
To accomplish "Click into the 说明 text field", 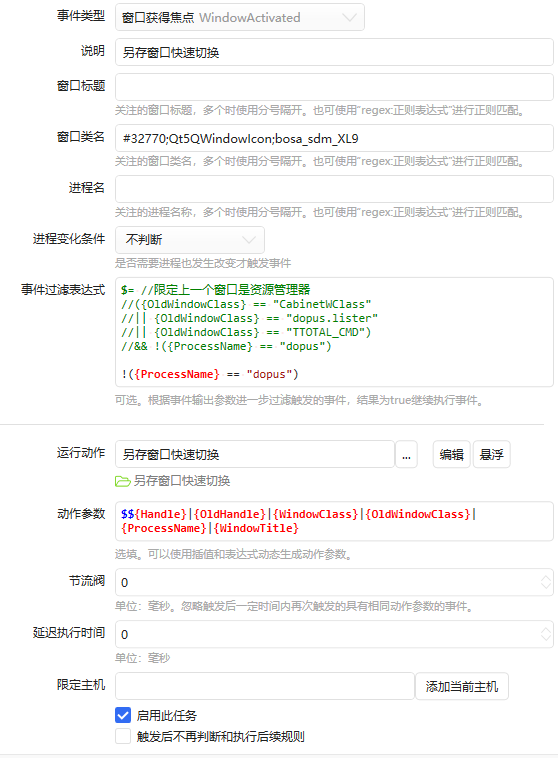I will [x=334, y=52].
